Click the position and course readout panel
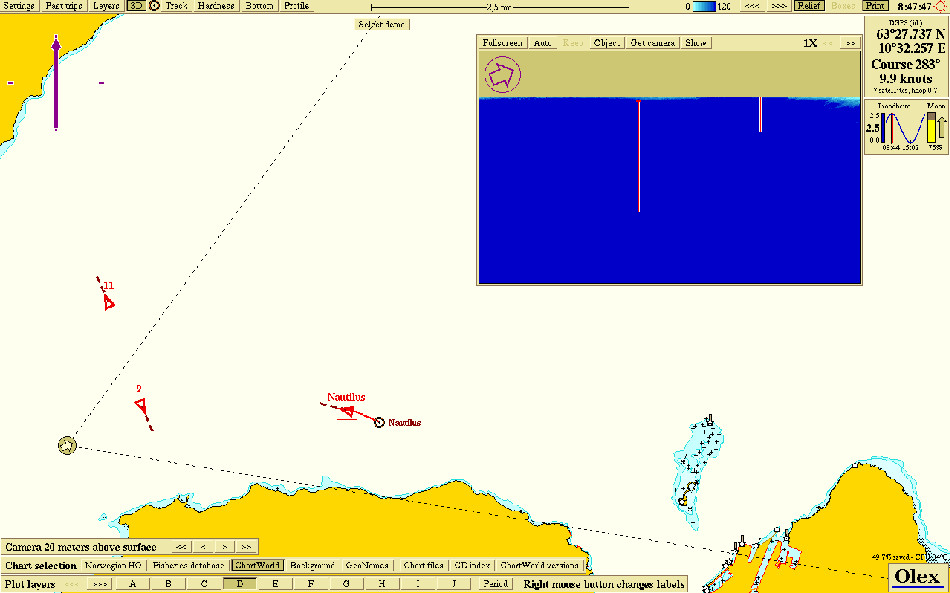 (x=906, y=56)
